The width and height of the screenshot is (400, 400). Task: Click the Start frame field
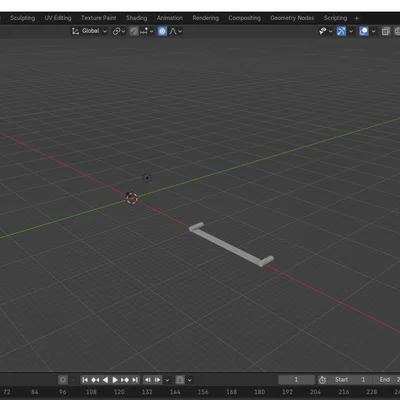tap(351, 380)
